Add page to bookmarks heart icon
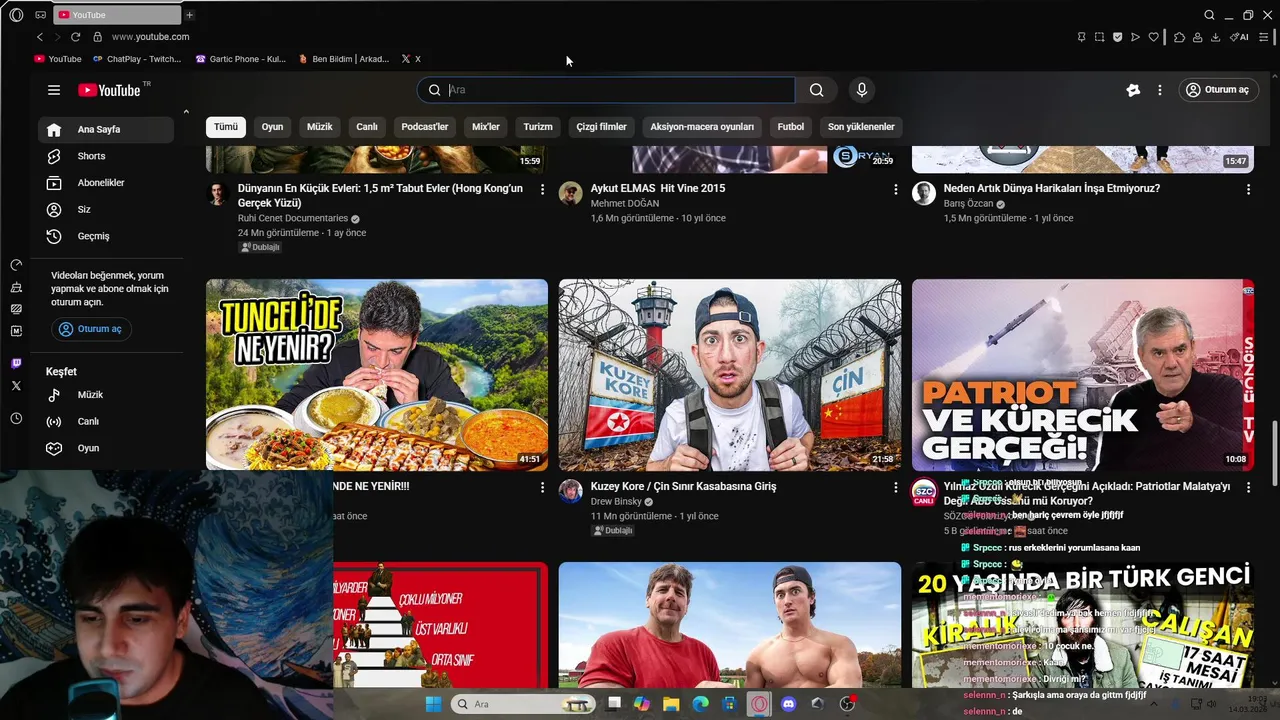The height and width of the screenshot is (720, 1280). click(x=1153, y=37)
